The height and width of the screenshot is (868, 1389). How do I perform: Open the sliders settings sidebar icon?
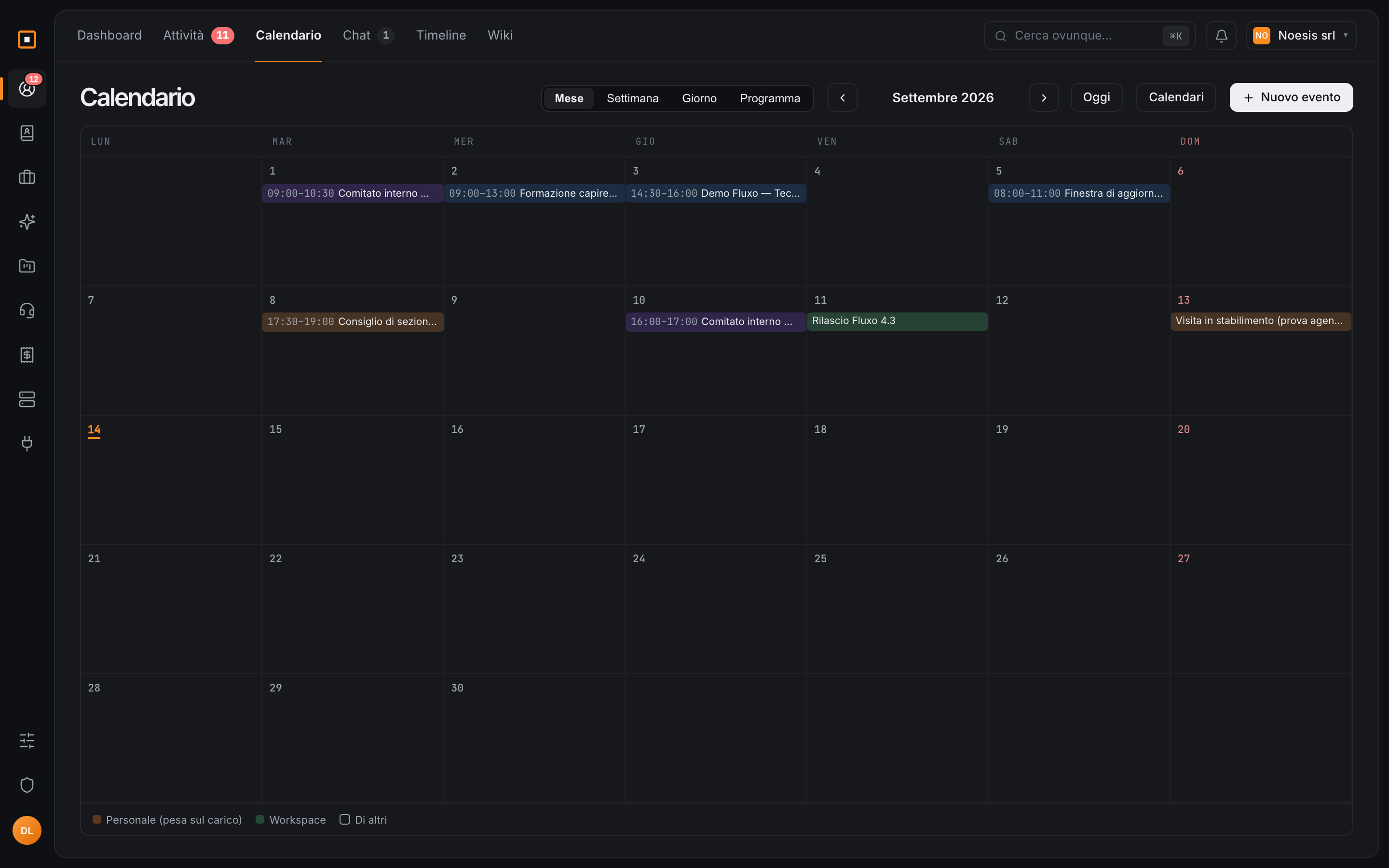click(27, 741)
